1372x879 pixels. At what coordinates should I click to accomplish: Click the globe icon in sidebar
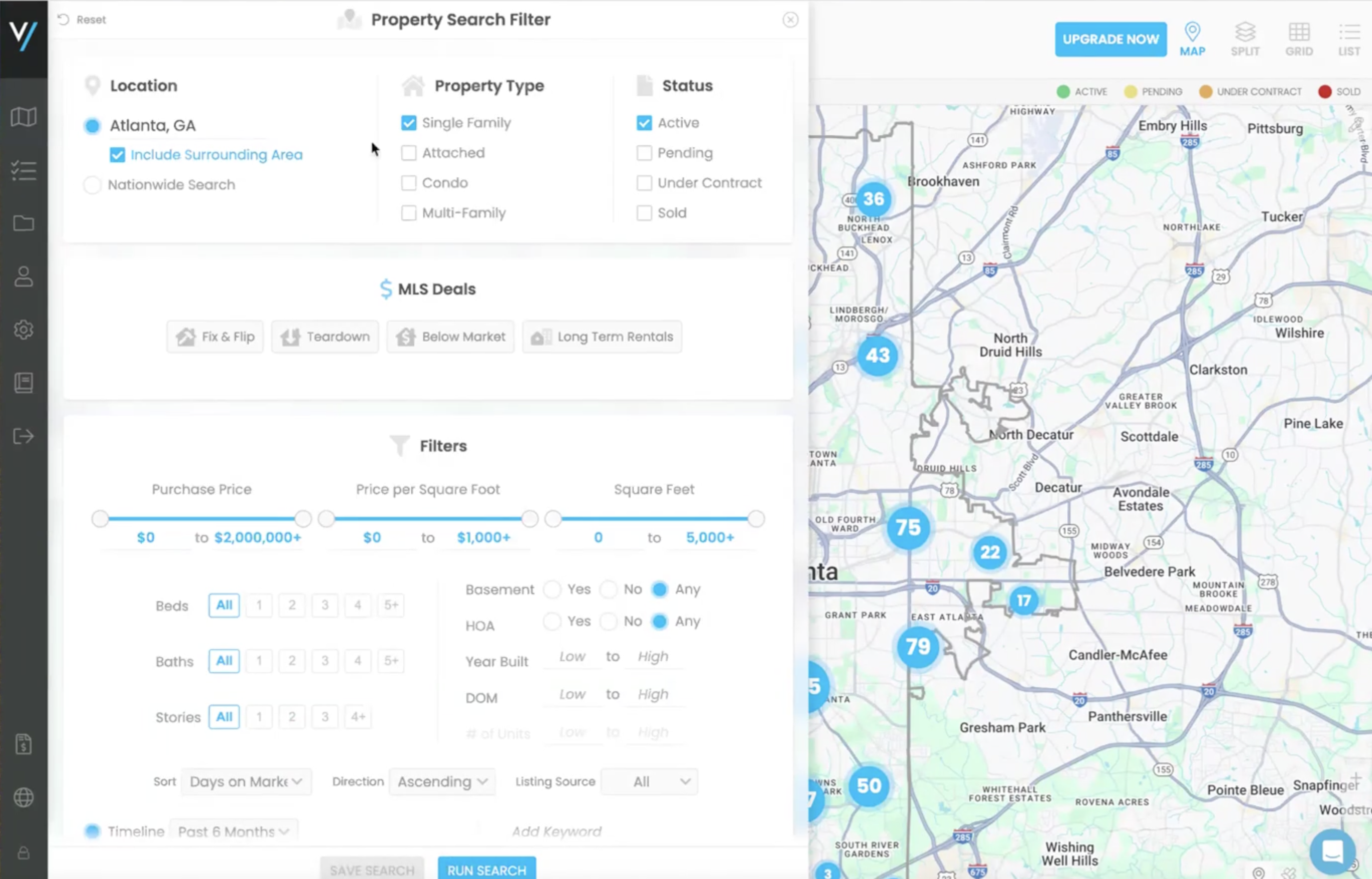pyautogui.click(x=24, y=797)
